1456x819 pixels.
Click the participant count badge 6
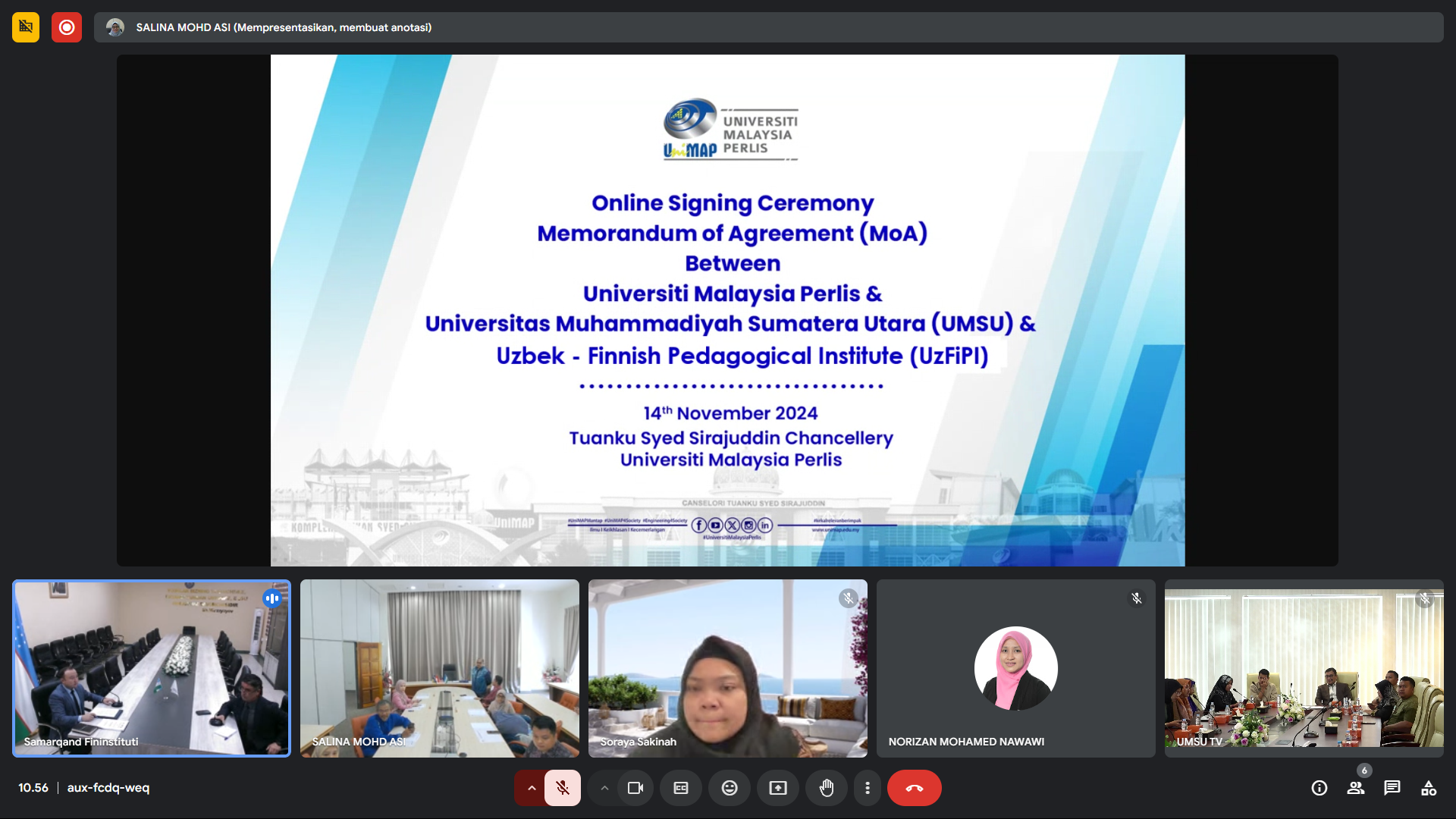(1364, 770)
